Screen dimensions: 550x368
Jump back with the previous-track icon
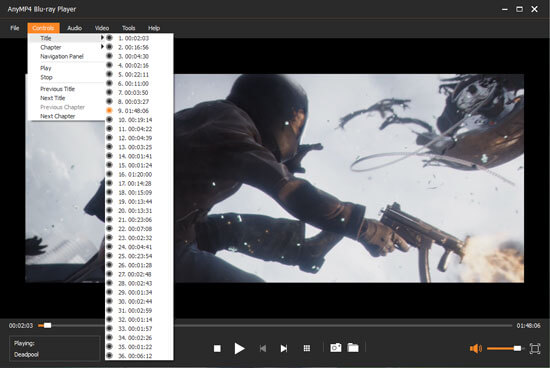coord(263,348)
